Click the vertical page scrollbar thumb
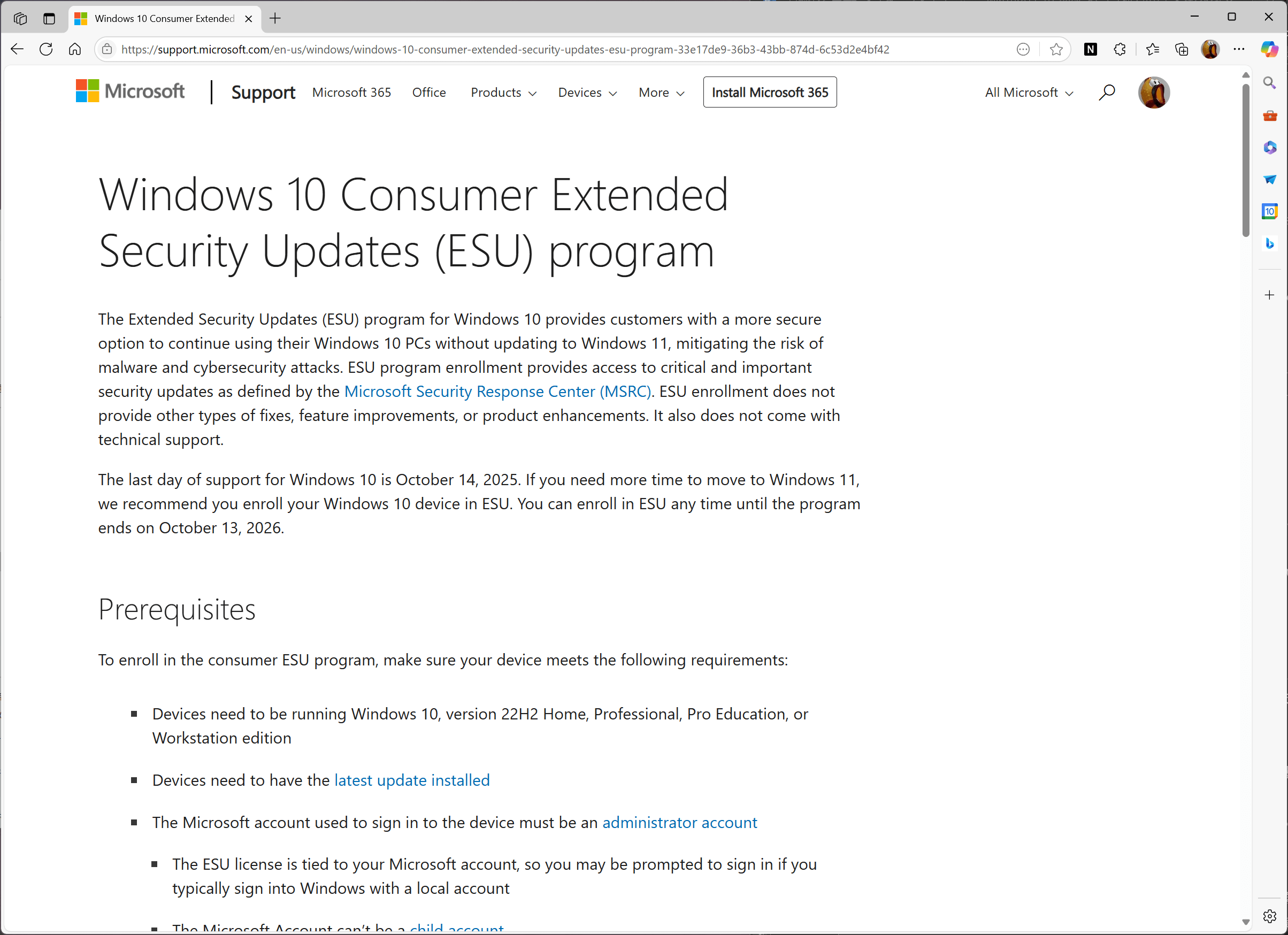Viewport: 1288px width, 935px height. tap(1245, 160)
